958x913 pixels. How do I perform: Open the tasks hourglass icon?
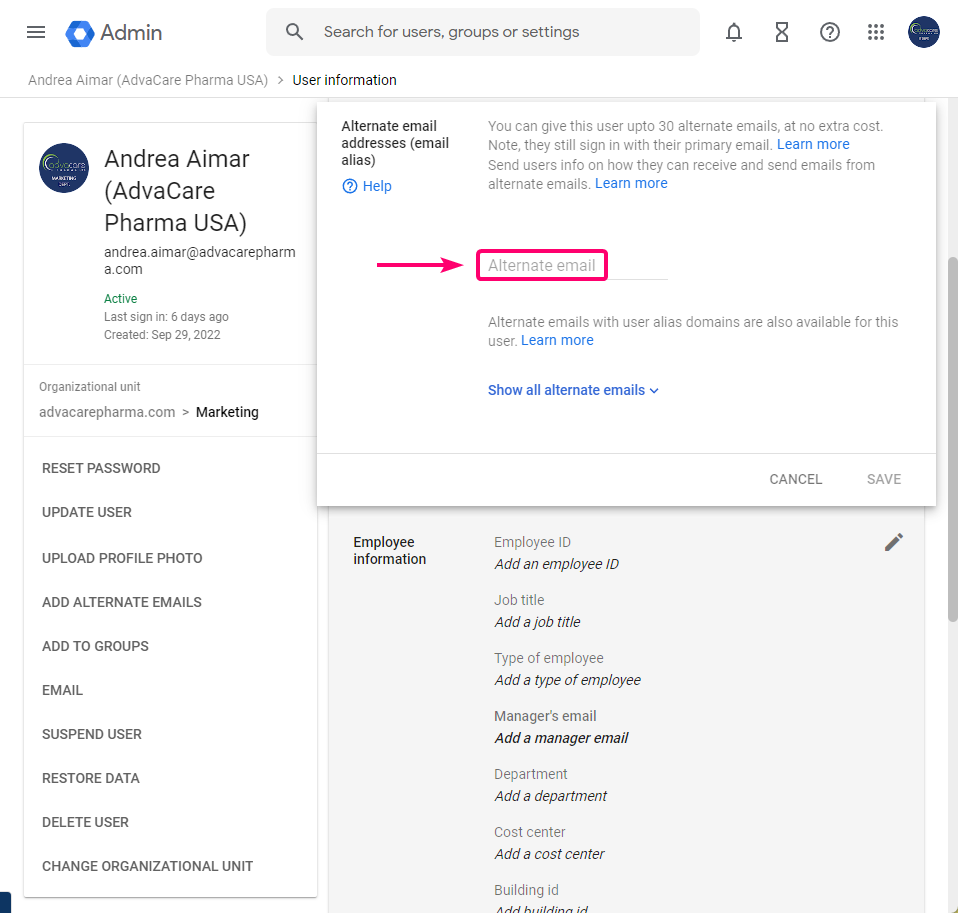coord(781,32)
